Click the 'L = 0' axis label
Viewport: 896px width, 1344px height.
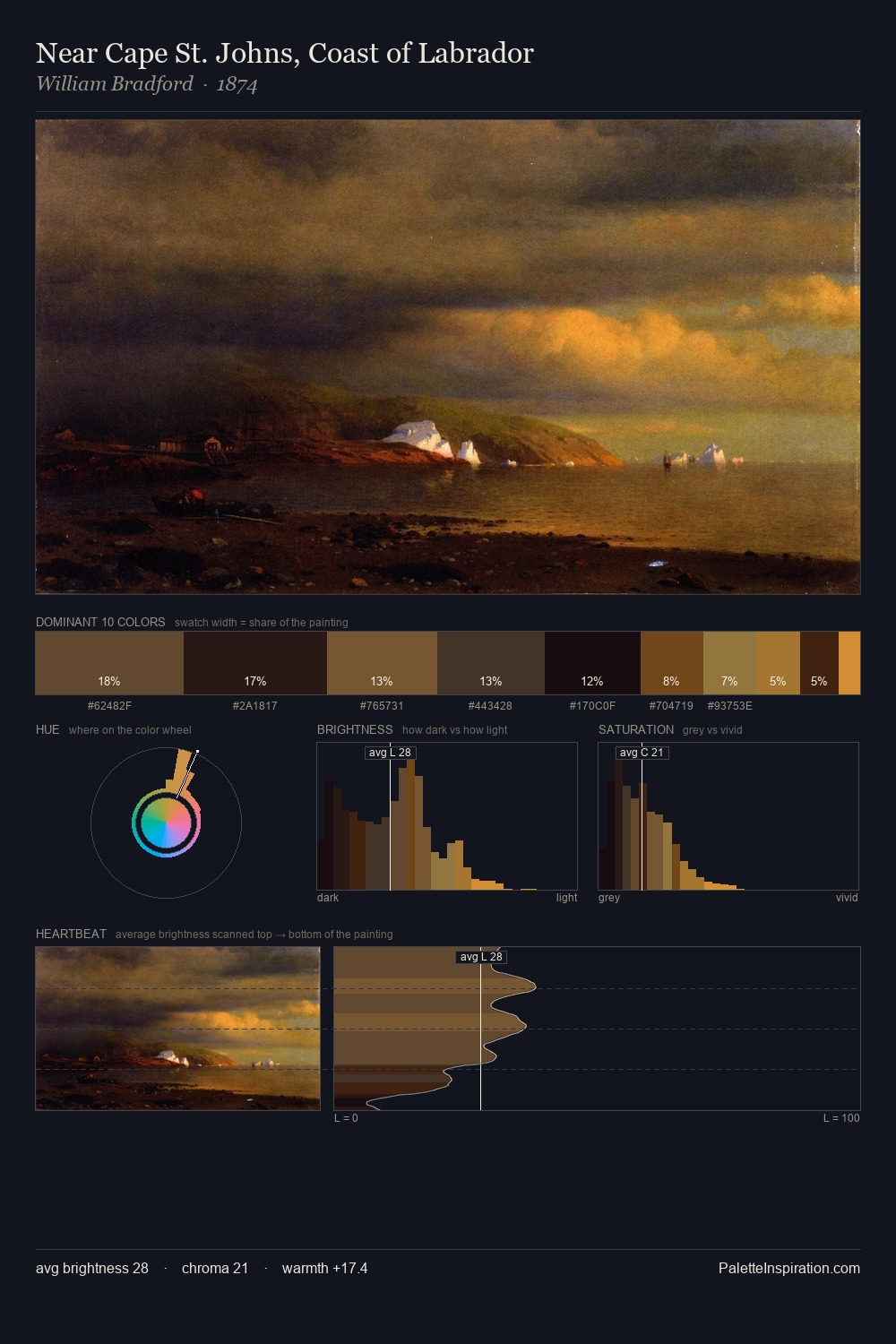coord(346,1118)
